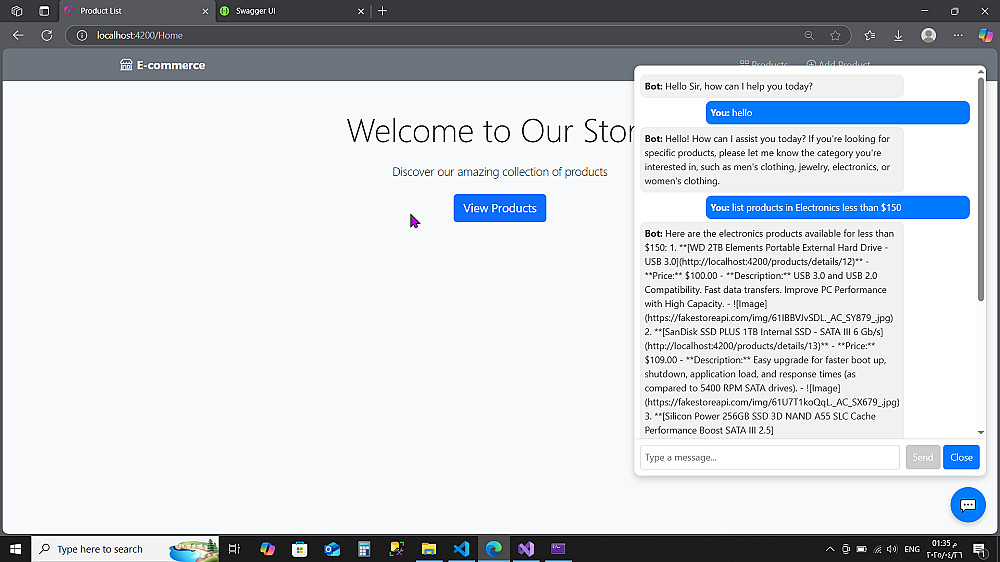Open the taskbar clock and date
This screenshot has height=562, width=1000.
[945, 549]
